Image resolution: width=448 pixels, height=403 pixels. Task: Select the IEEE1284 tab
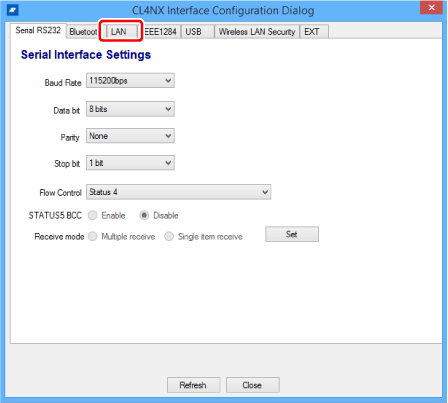[161, 32]
